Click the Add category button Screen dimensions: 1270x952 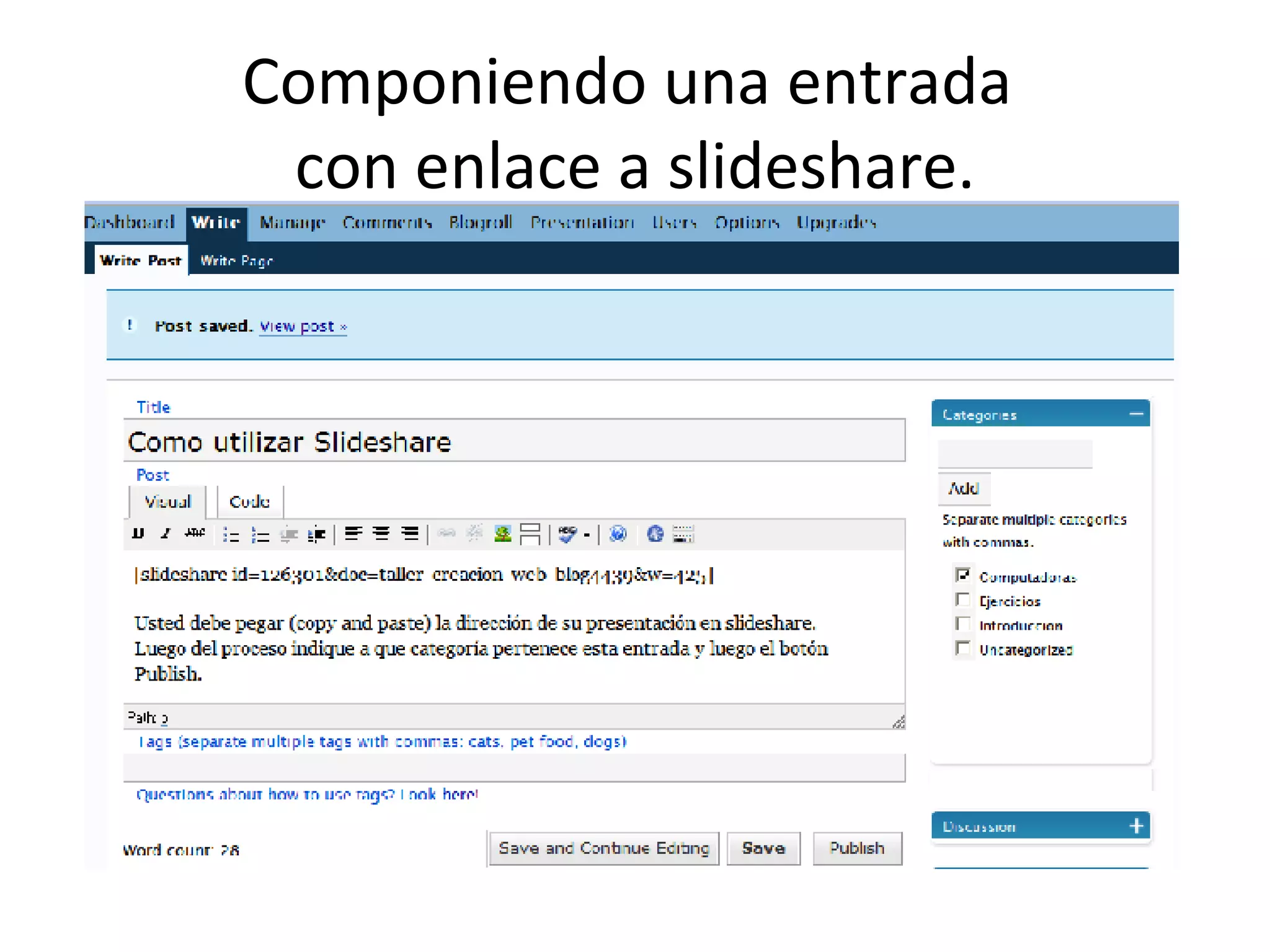(x=964, y=488)
